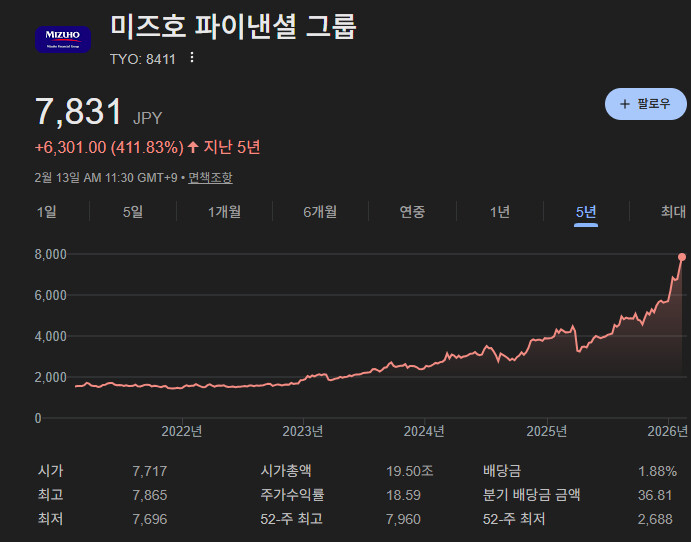Viewport: 691px width, 542px height.
Task: Switch to the 연중 range tab
Action: click(x=412, y=212)
